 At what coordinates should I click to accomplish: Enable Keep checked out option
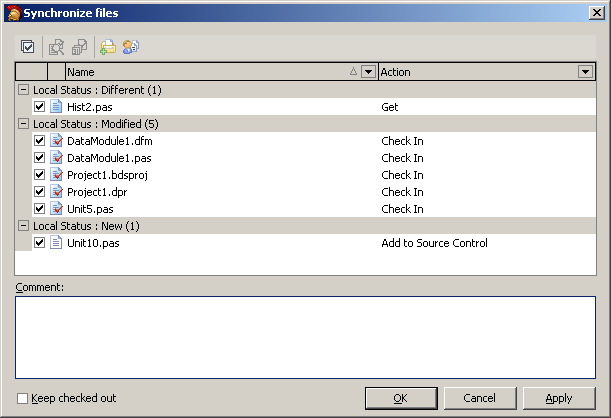coord(23,398)
